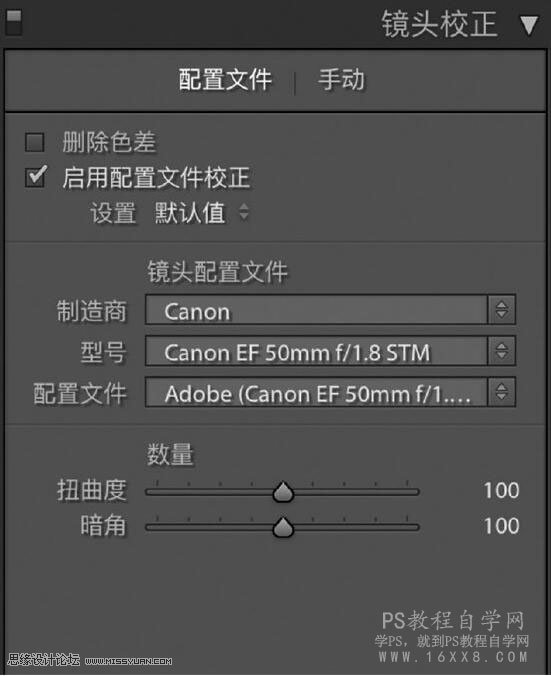
Task: Enable the 删除色差 checkbox
Action: [x=34, y=142]
